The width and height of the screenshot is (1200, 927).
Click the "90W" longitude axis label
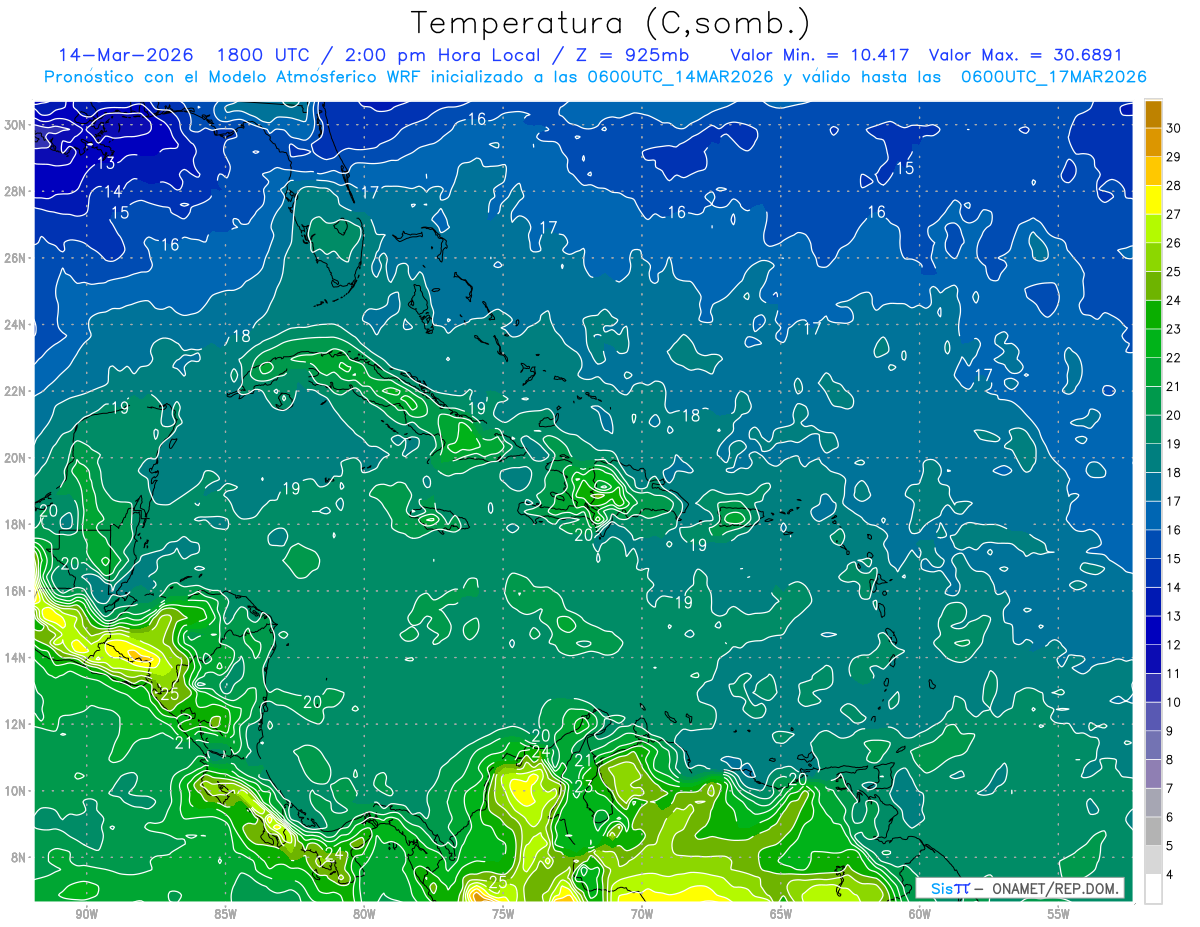(x=86, y=914)
